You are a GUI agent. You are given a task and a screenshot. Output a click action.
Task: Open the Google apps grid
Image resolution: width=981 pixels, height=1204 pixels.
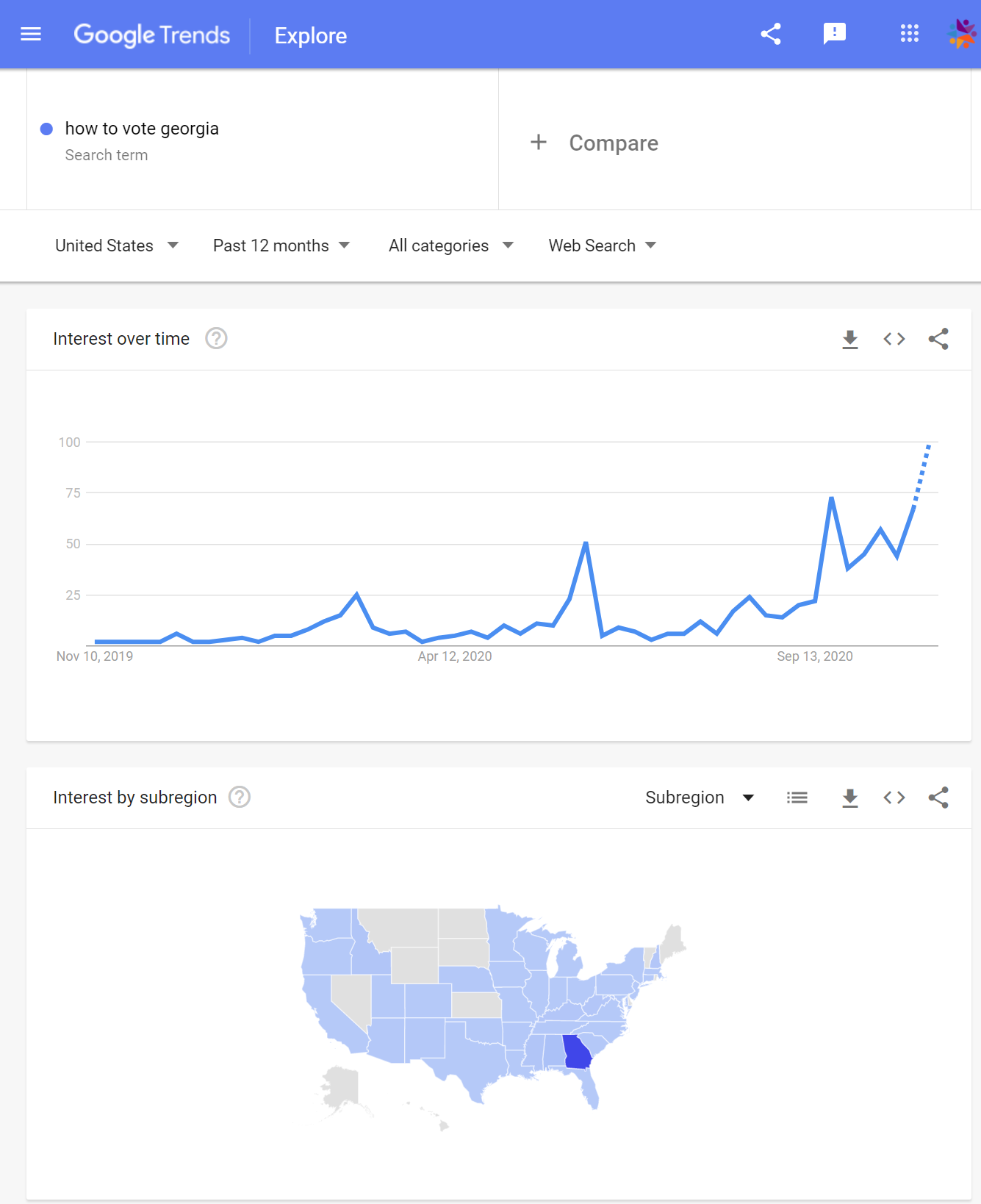tap(910, 33)
